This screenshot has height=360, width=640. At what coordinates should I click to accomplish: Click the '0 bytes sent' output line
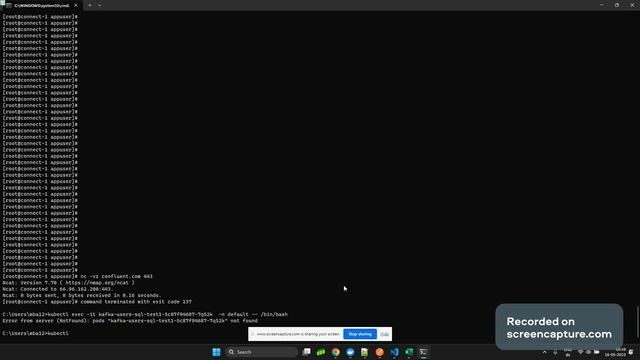[x=82, y=295]
